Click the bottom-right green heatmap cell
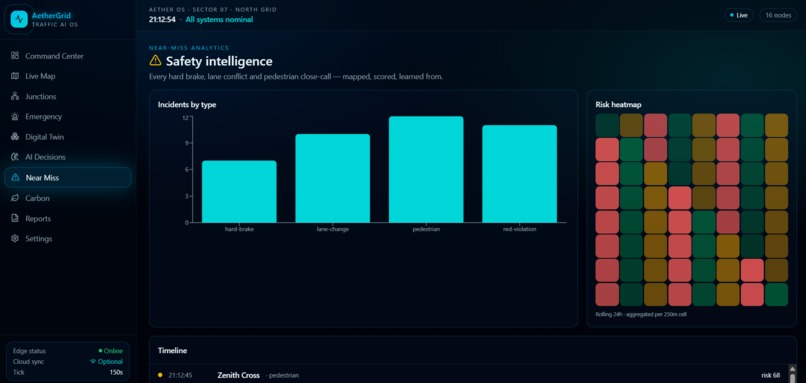806x383 pixels. pos(776,295)
